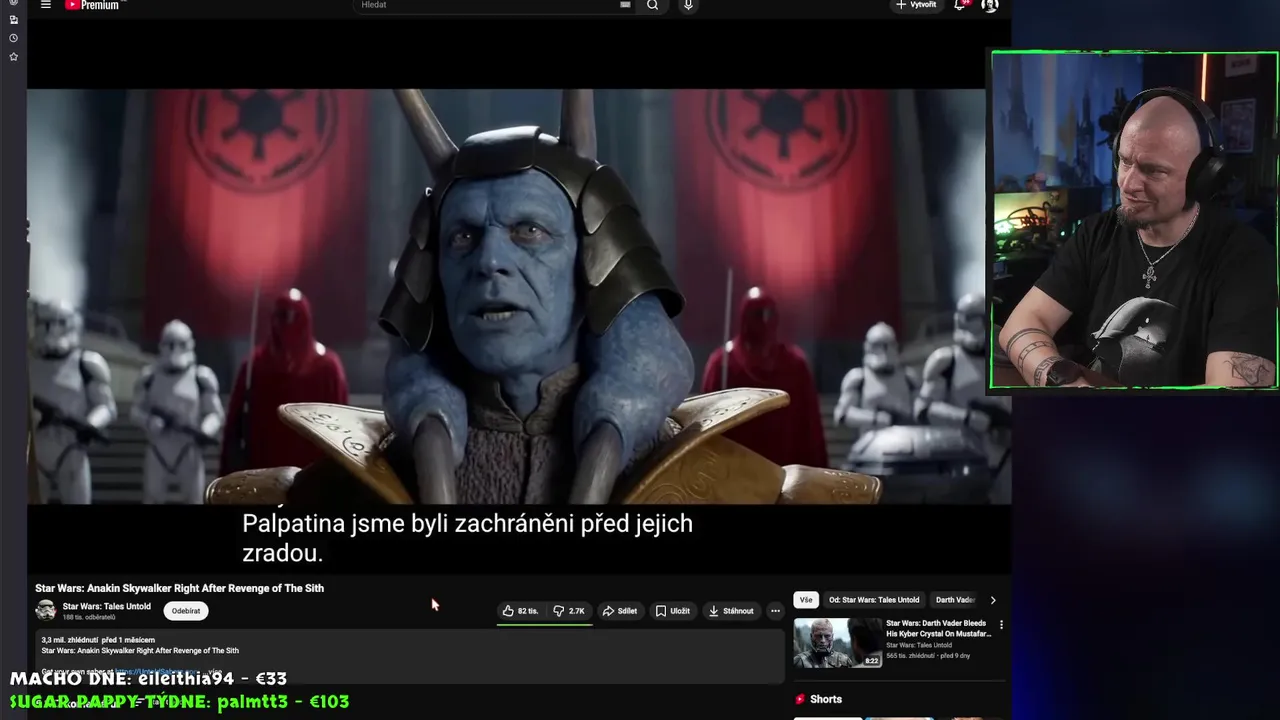Open recommended title Darth Vader Bleeds His Kyber Crystal
The image size is (1280, 720).
pos(938,628)
